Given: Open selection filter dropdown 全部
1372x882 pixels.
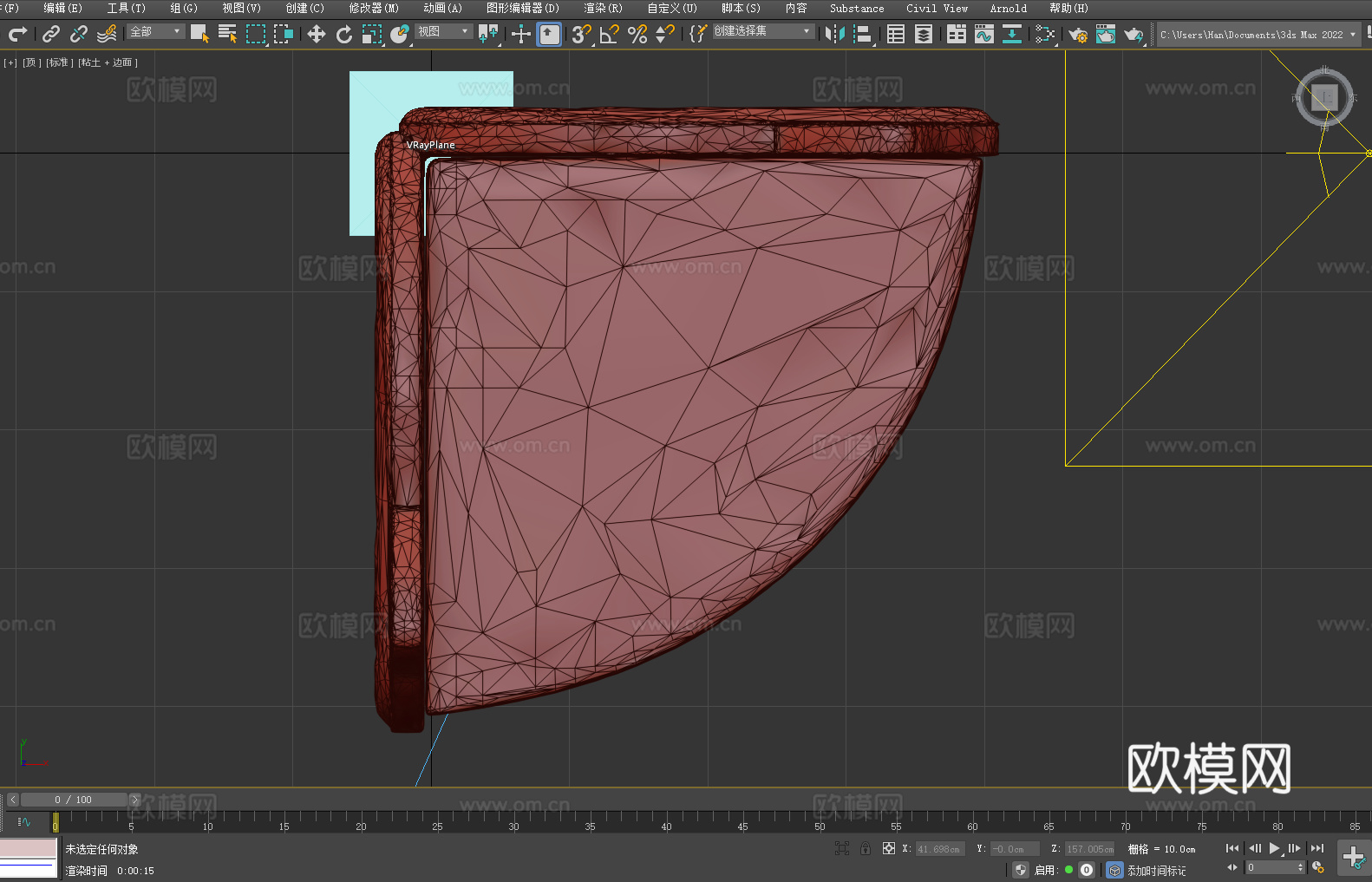Looking at the screenshot, I should point(156,31).
